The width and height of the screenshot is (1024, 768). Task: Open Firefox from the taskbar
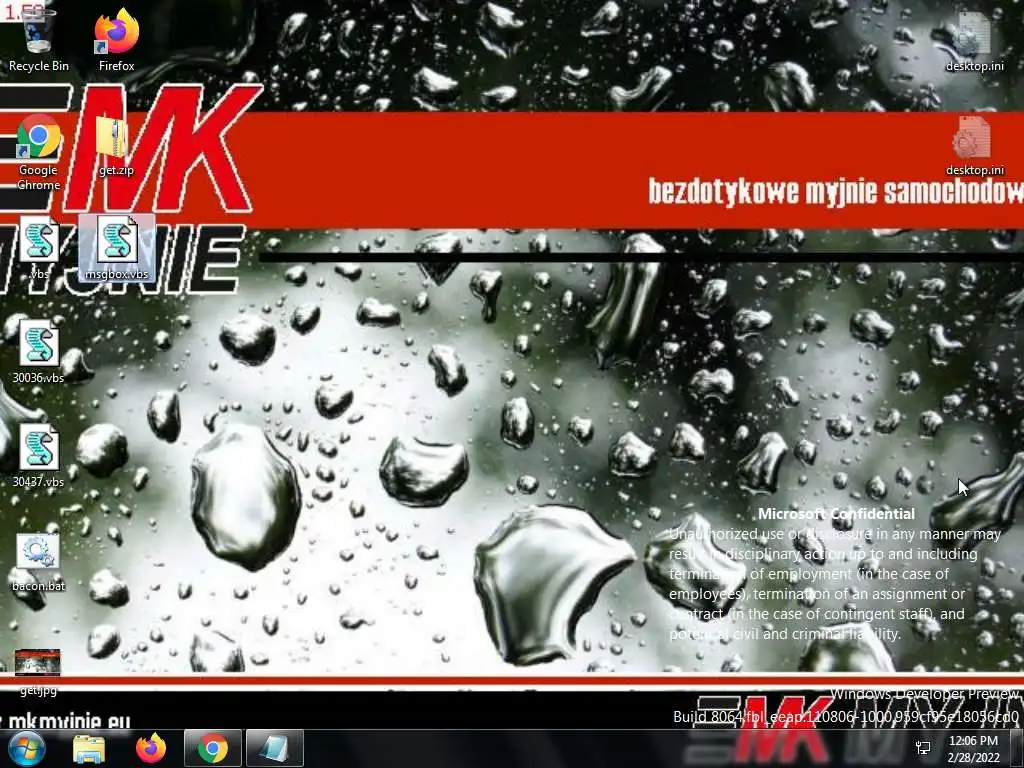tap(151, 749)
